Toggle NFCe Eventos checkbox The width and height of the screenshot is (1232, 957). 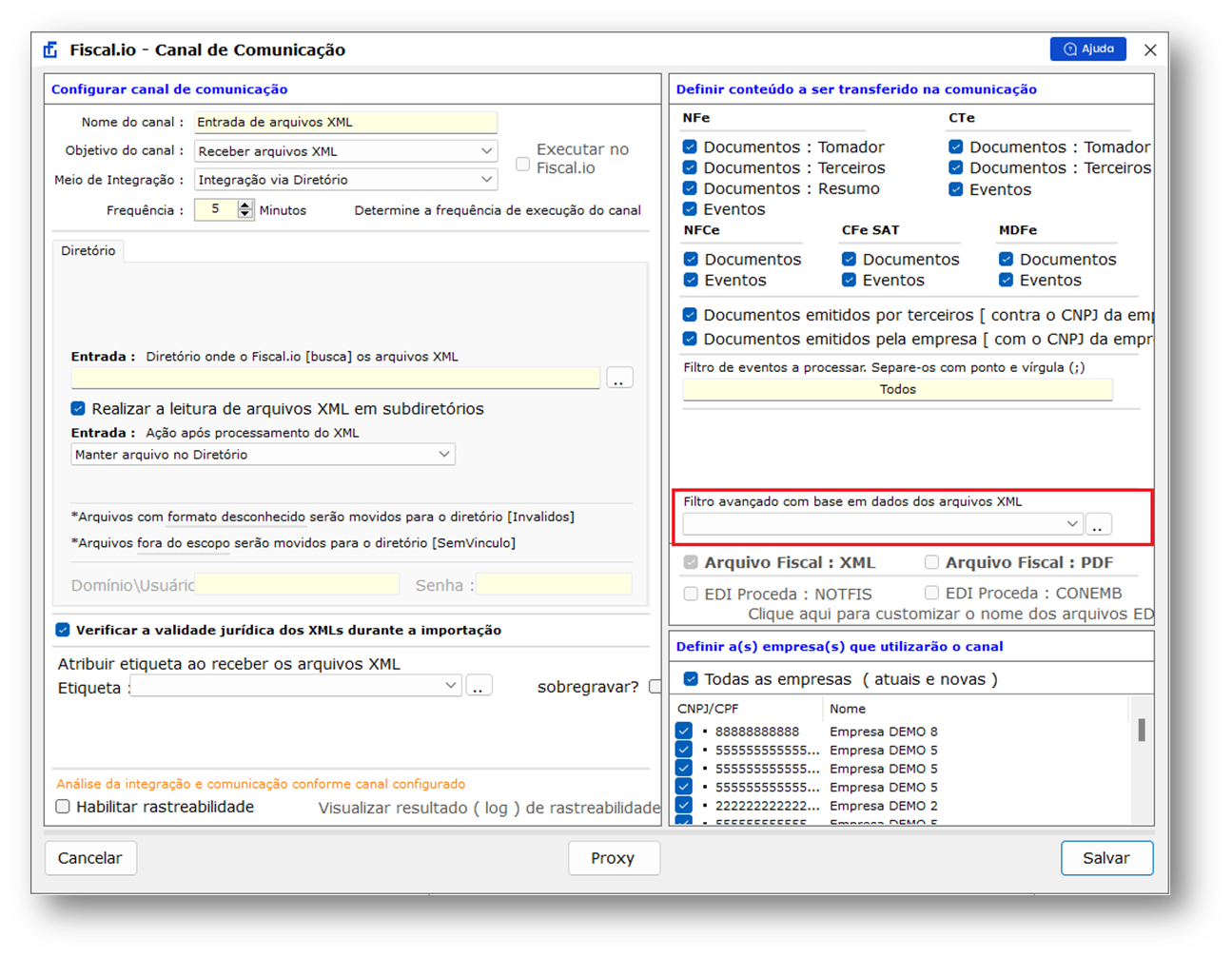pos(691,280)
